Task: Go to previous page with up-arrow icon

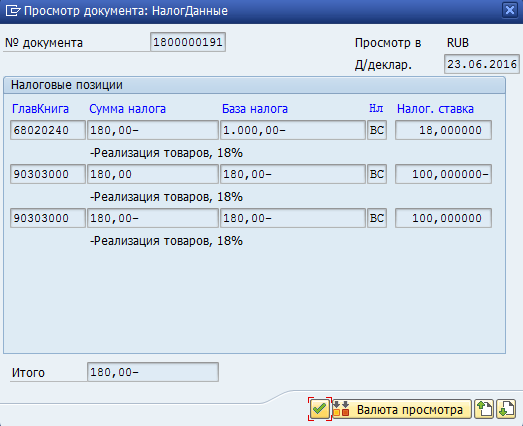Action: (484, 409)
